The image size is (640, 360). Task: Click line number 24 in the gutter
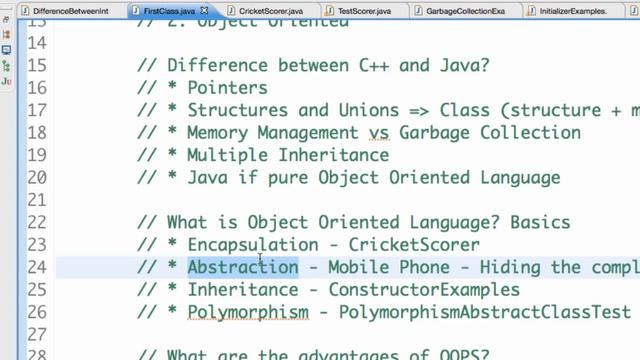[x=37, y=267]
